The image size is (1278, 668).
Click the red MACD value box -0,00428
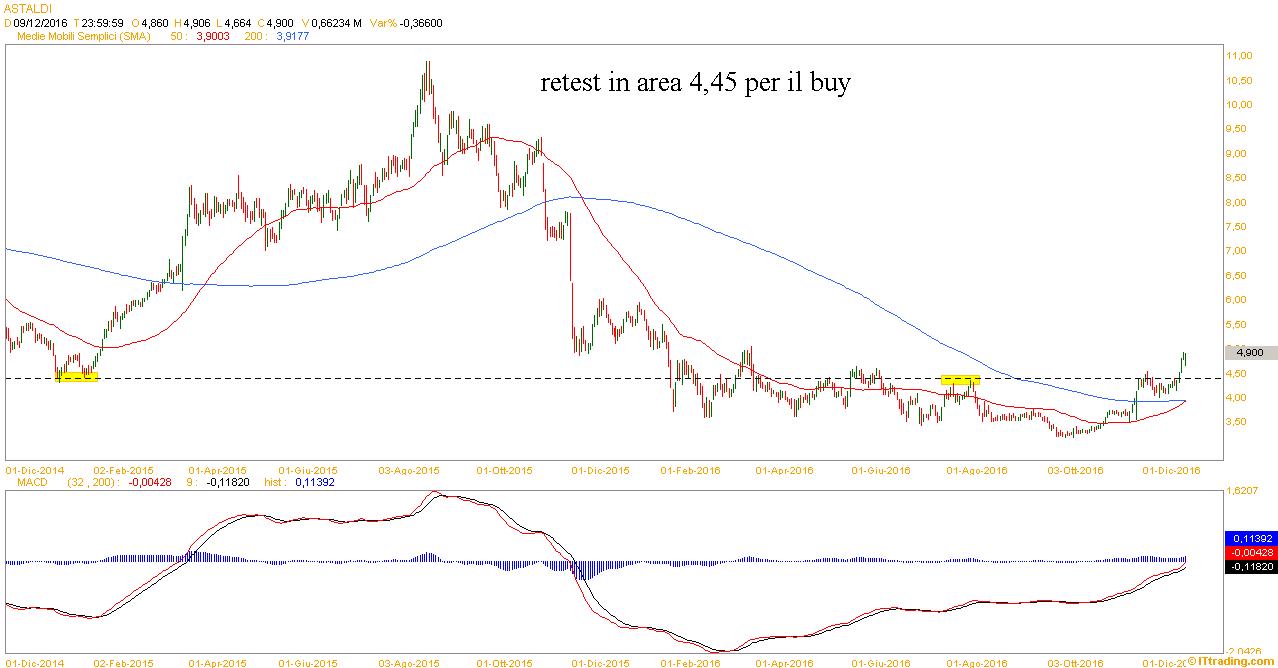pyautogui.click(x=1250, y=552)
